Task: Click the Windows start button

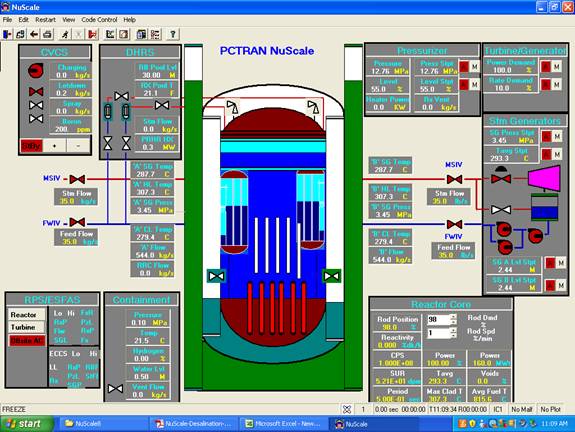Action: coord(26,424)
